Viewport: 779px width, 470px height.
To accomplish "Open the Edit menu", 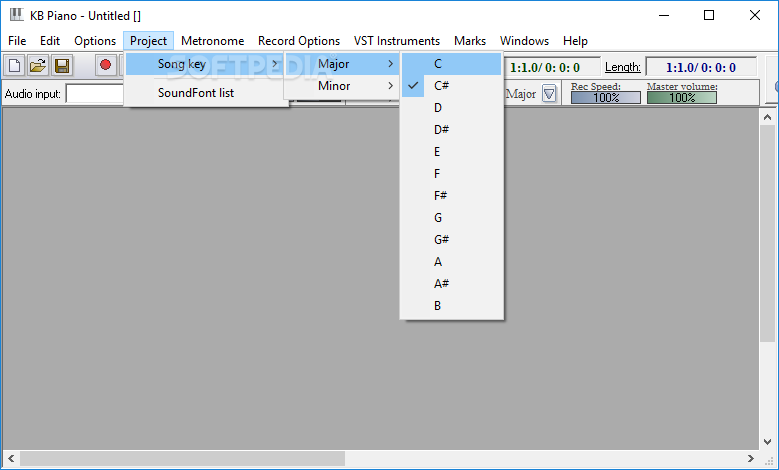I will pyautogui.click(x=50, y=41).
